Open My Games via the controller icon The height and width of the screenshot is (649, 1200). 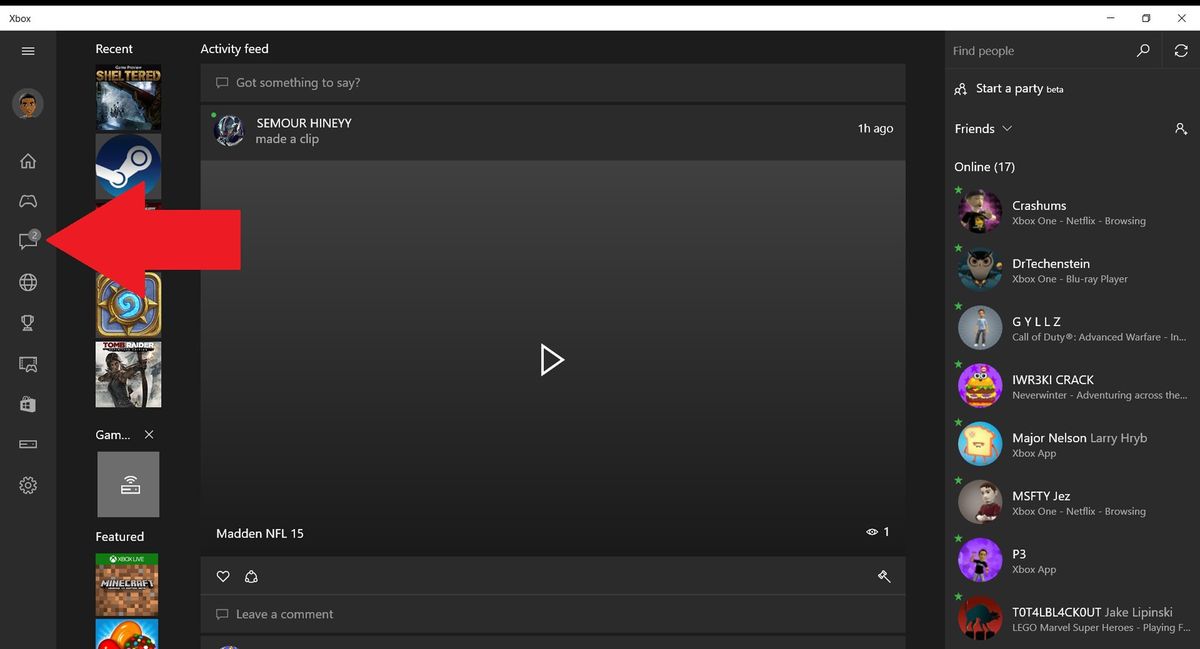coord(27,200)
